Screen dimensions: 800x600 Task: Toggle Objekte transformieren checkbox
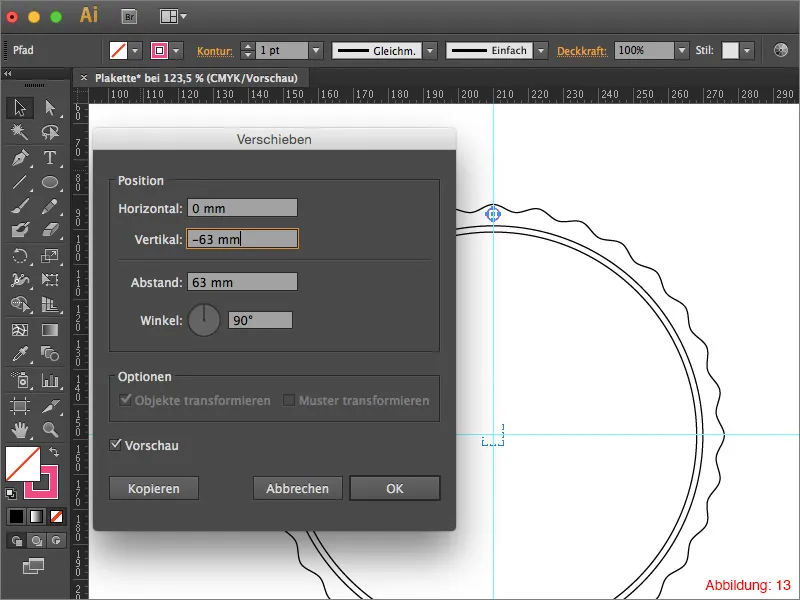click(x=124, y=399)
